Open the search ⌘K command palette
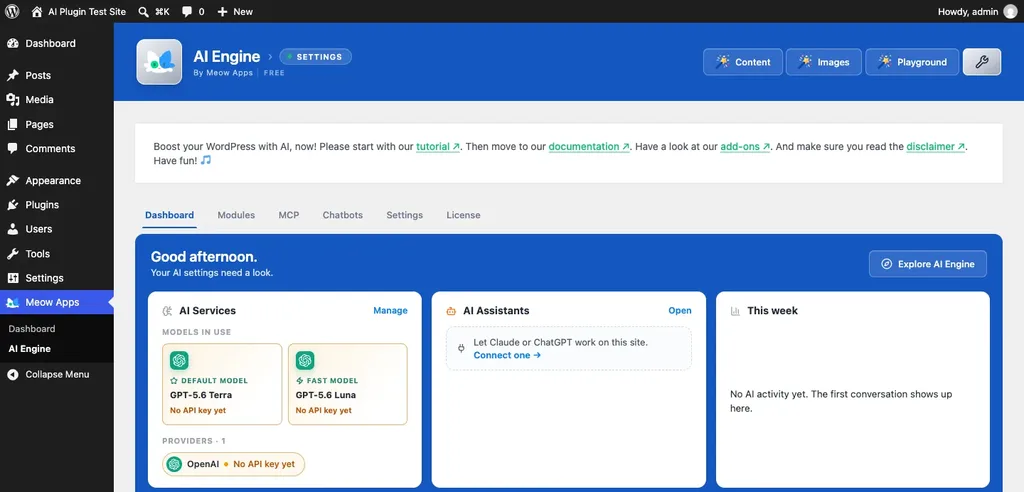Viewport: 1024px width, 492px height. pos(154,12)
